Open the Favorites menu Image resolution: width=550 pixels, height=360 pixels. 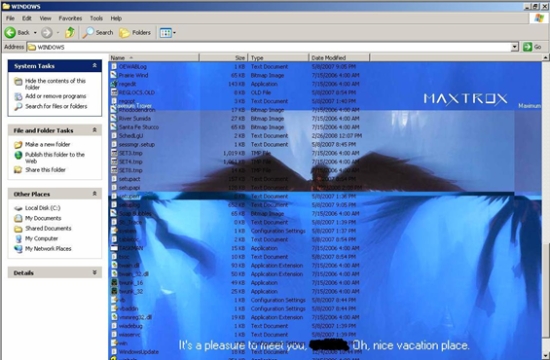pos(70,18)
